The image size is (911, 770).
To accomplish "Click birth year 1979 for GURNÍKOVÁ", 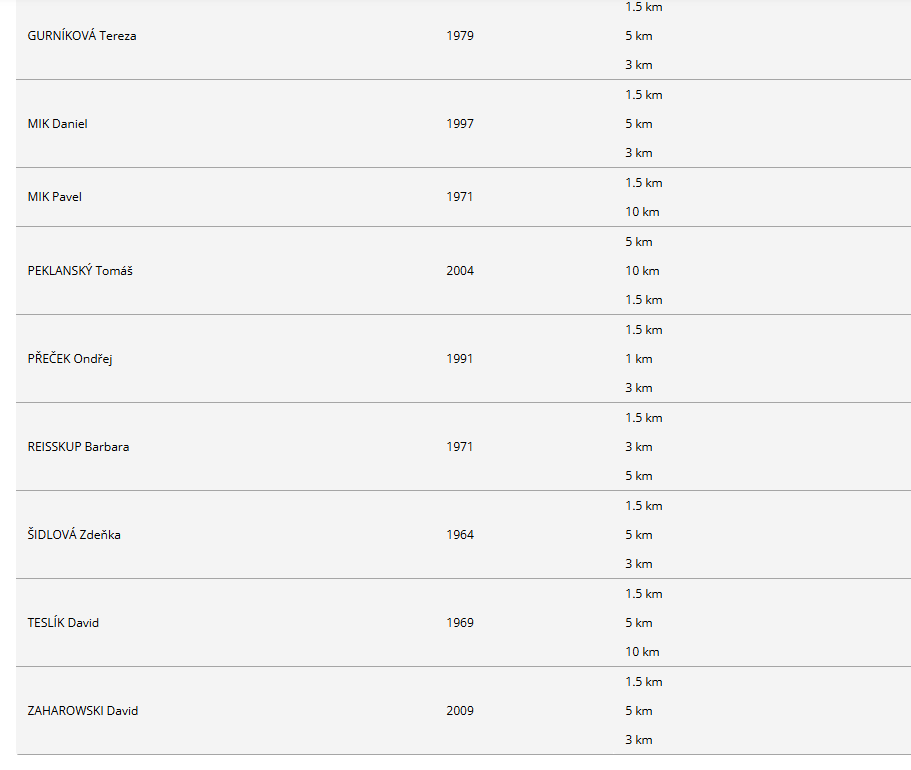I will (460, 36).
